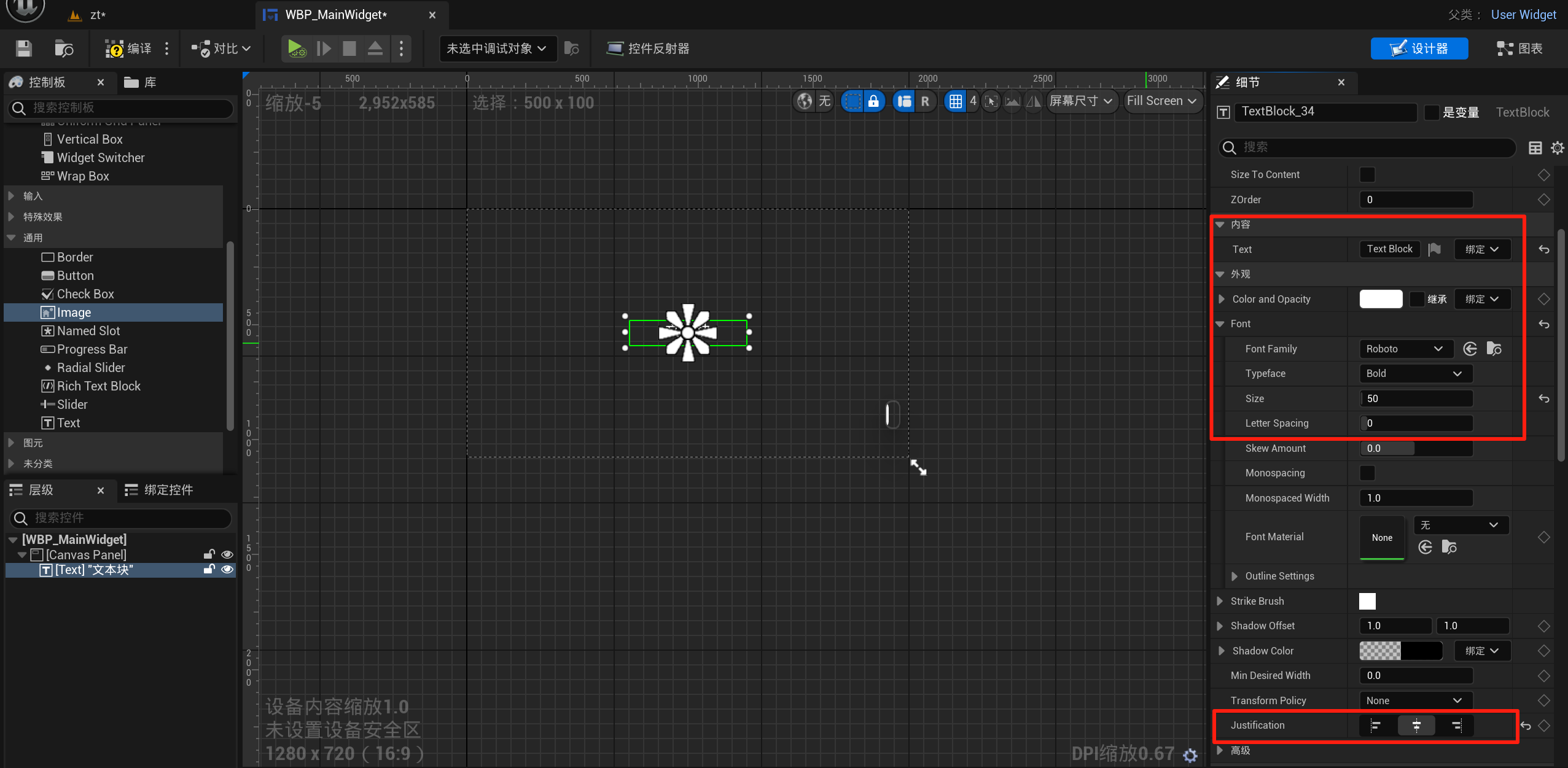Open the Library tab

pyautogui.click(x=141, y=82)
